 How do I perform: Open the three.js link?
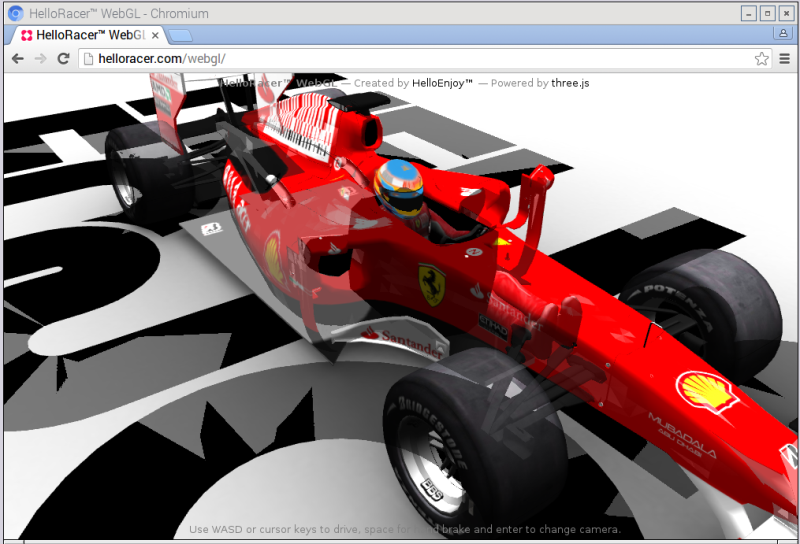570,83
